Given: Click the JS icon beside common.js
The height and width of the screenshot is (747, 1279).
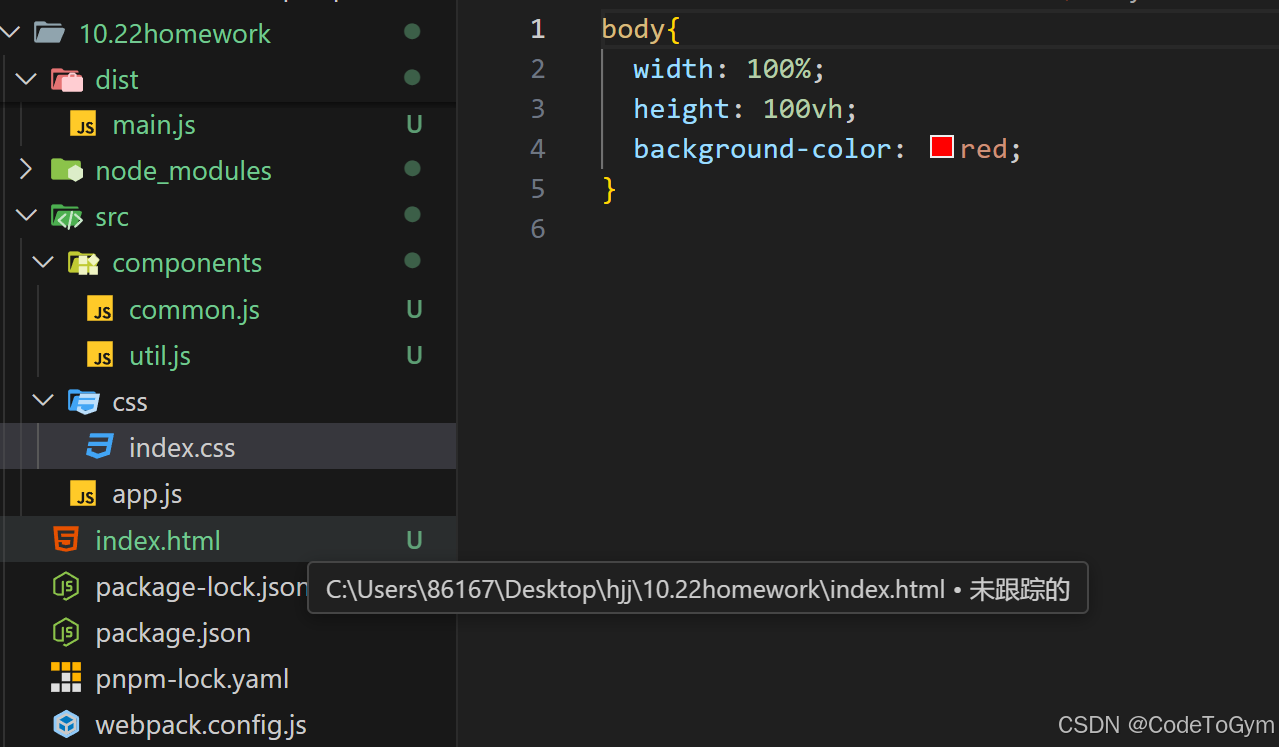Looking at the screenshot, I should click(100, 309).
